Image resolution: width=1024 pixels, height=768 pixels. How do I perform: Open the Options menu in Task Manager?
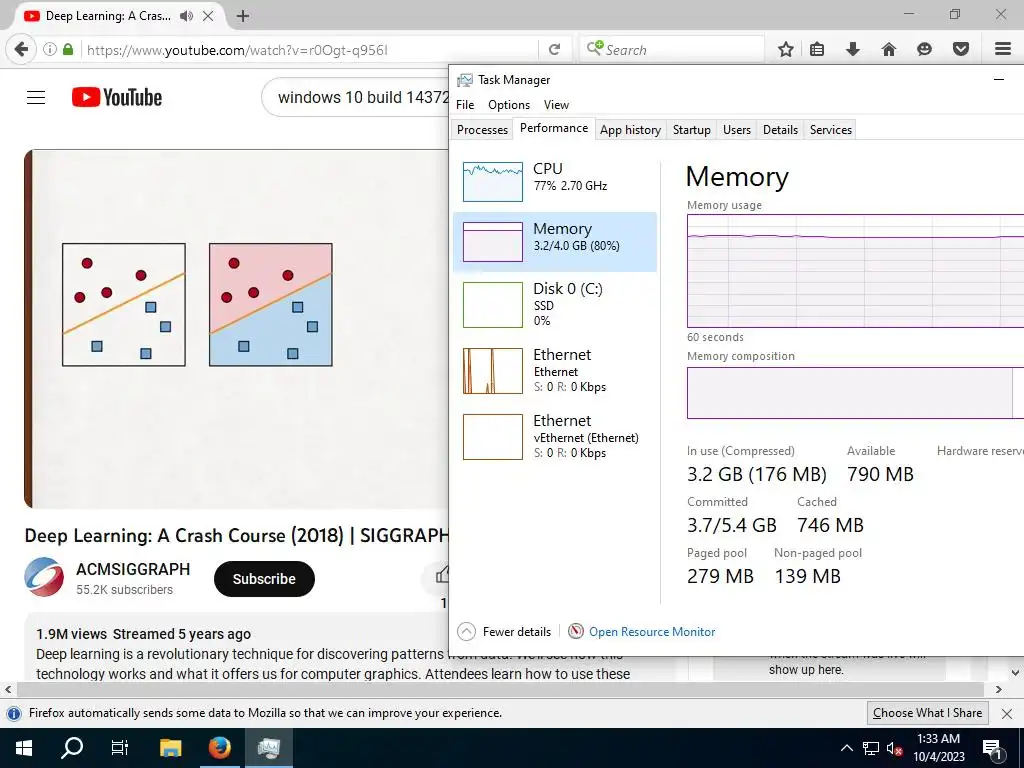pos(509,104)
